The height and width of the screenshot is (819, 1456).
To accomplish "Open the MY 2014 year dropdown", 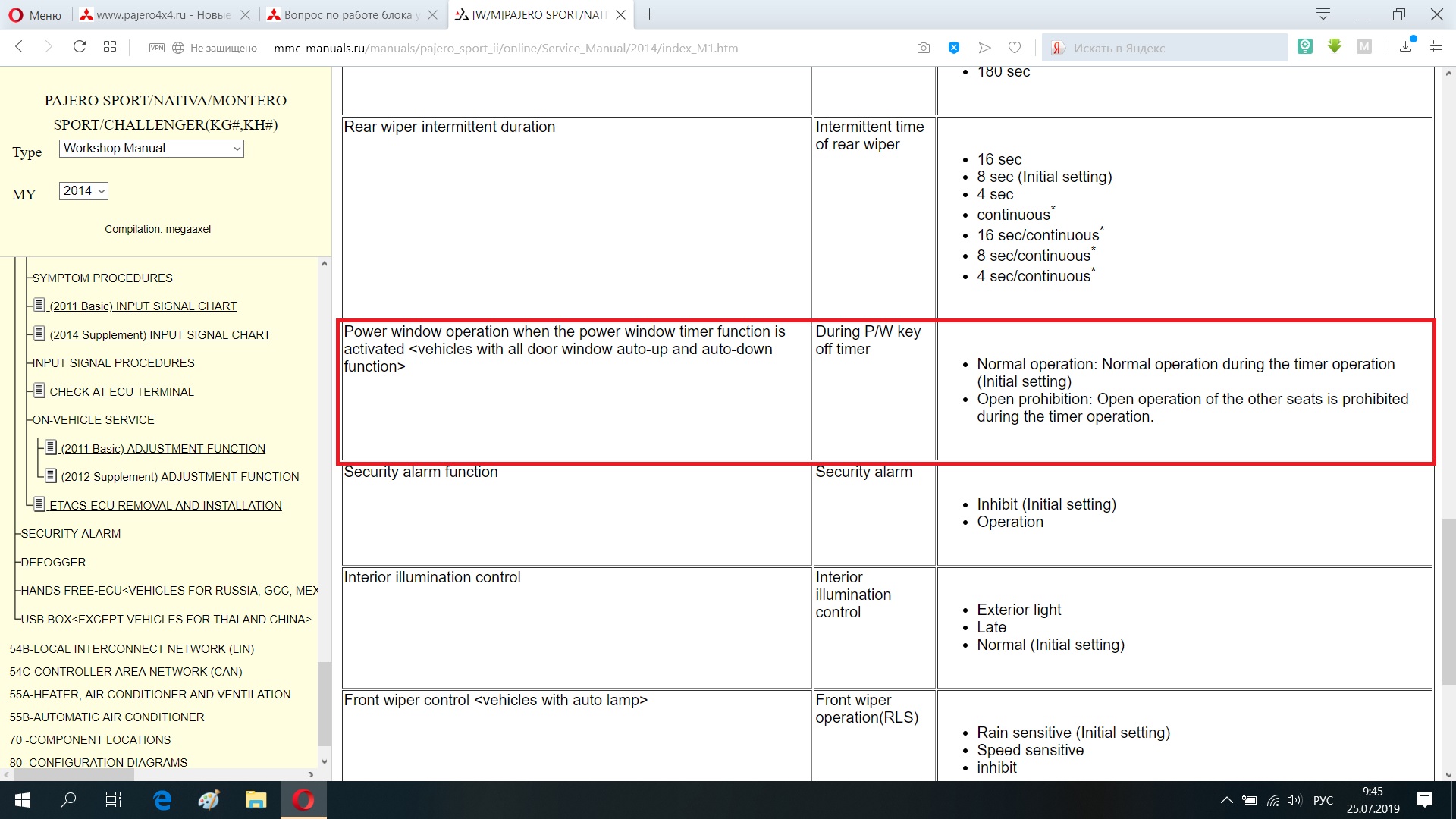I will tap(83, 191).
